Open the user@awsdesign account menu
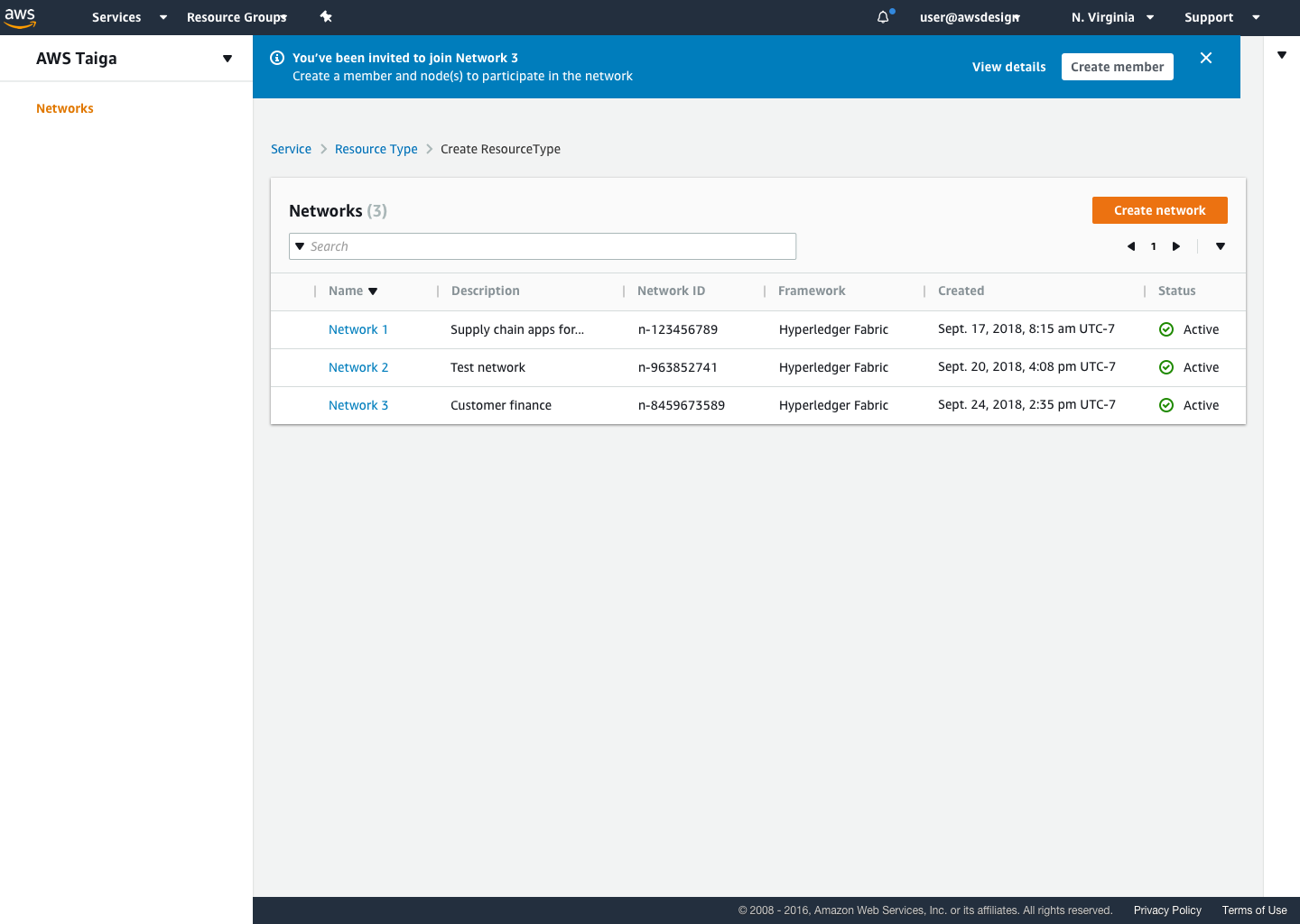 click(970, 17)
